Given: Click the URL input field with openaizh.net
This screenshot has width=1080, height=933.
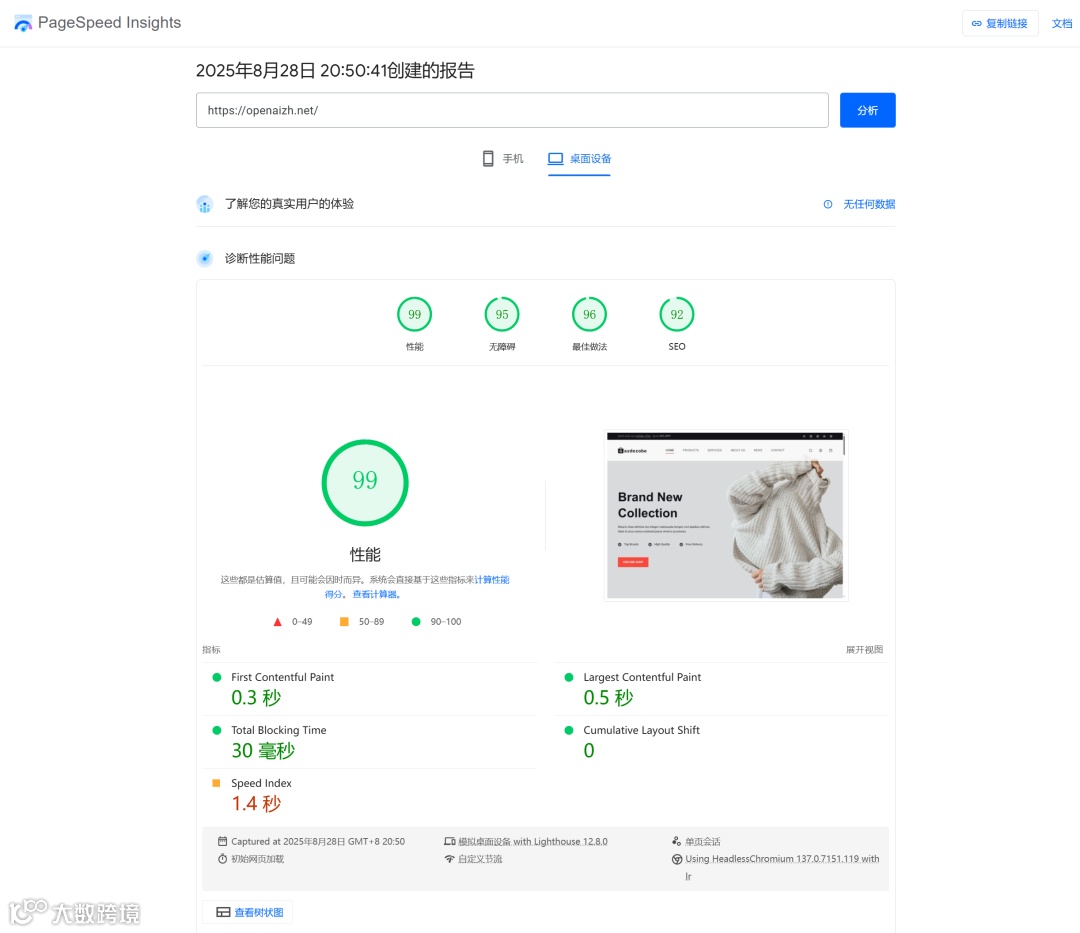Looking at the screenshot, I should 512,110.
